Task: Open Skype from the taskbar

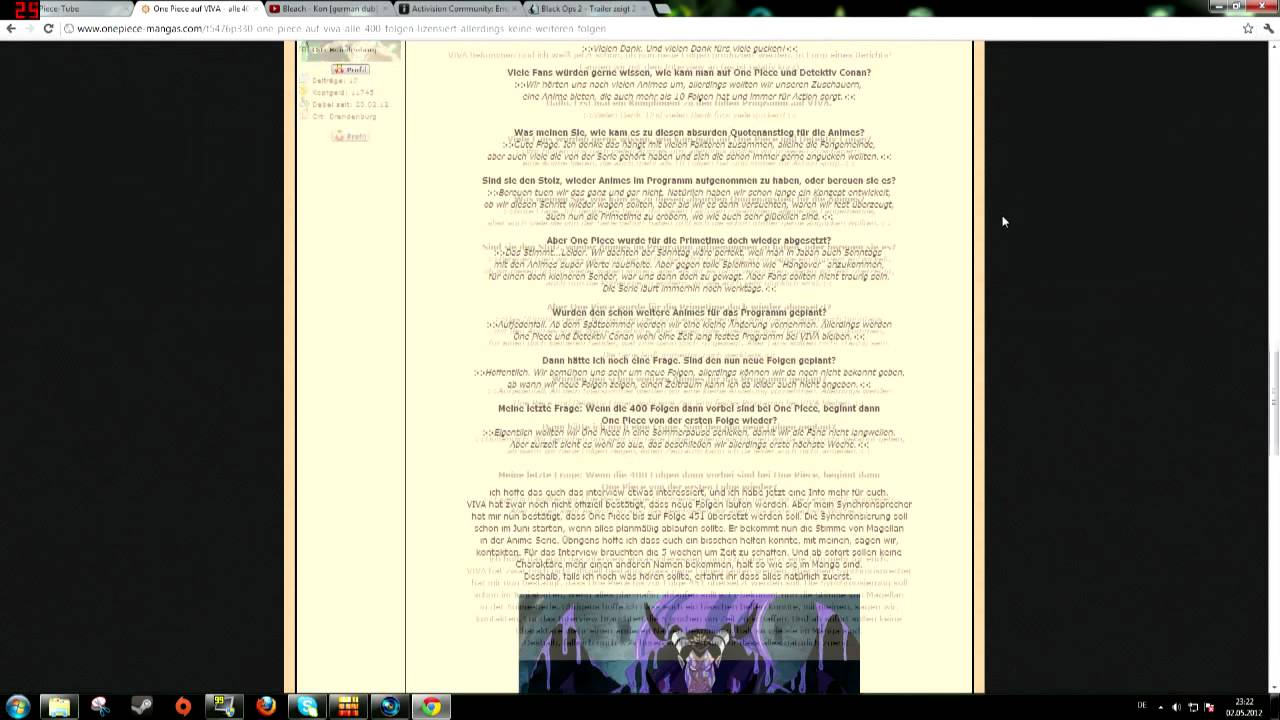Action: point(307,707)
